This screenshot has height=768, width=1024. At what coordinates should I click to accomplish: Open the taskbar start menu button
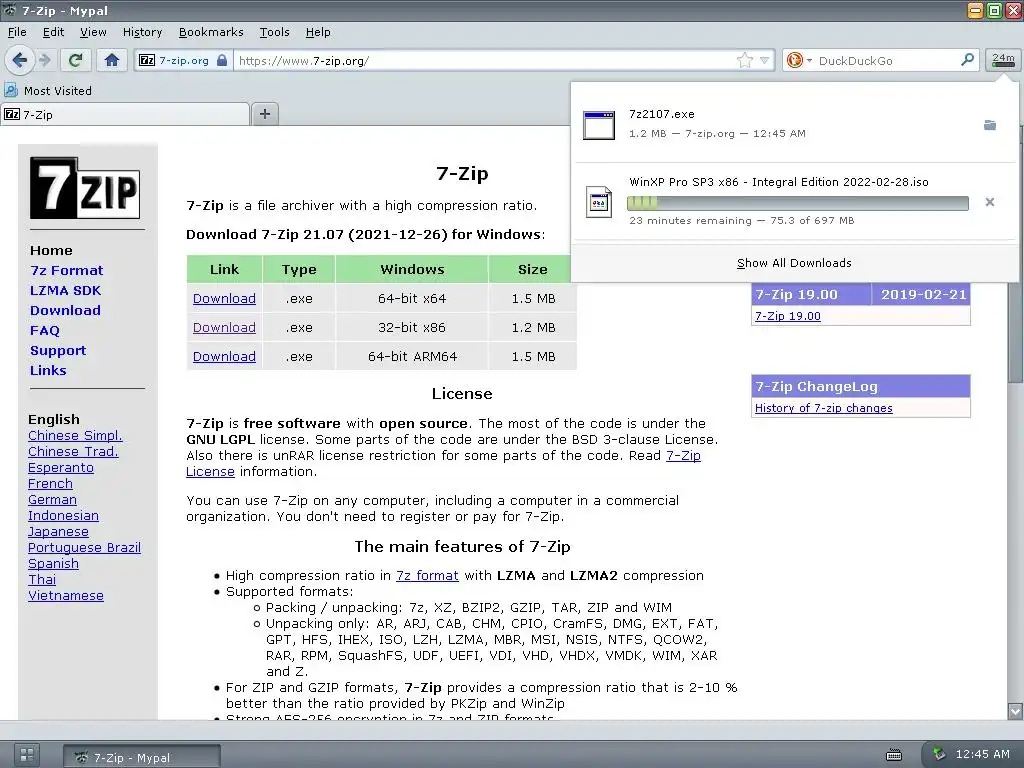tap(26, 755)
